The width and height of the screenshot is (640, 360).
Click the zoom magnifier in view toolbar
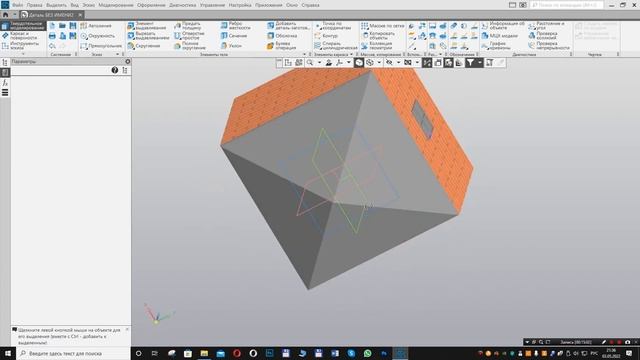click(310, 62)
